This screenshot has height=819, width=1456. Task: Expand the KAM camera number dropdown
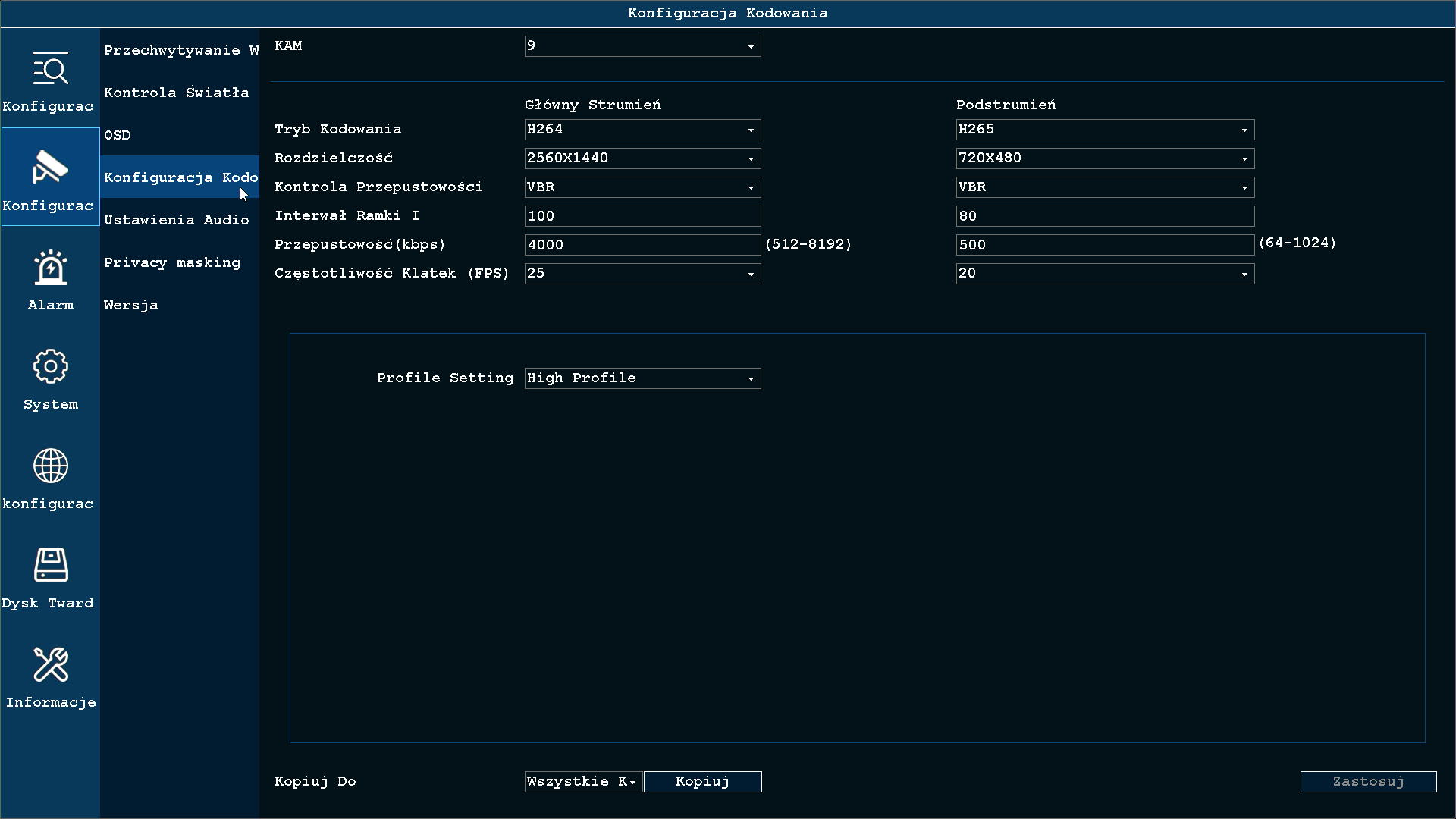642,46
